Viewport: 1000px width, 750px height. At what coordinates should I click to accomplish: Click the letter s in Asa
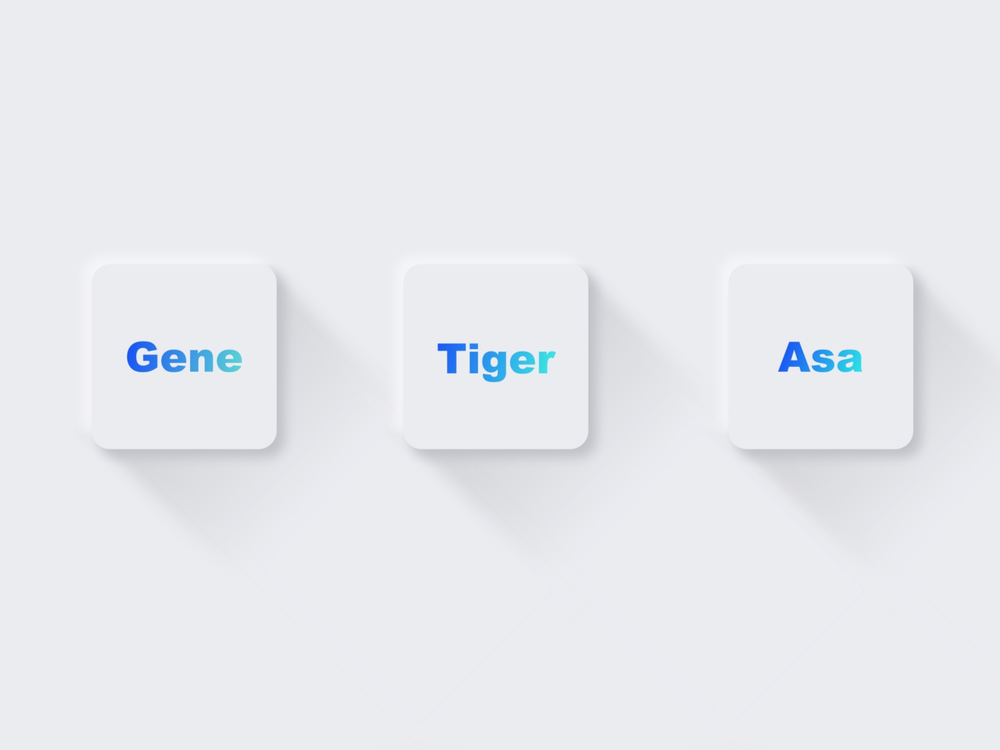[823, 360]
